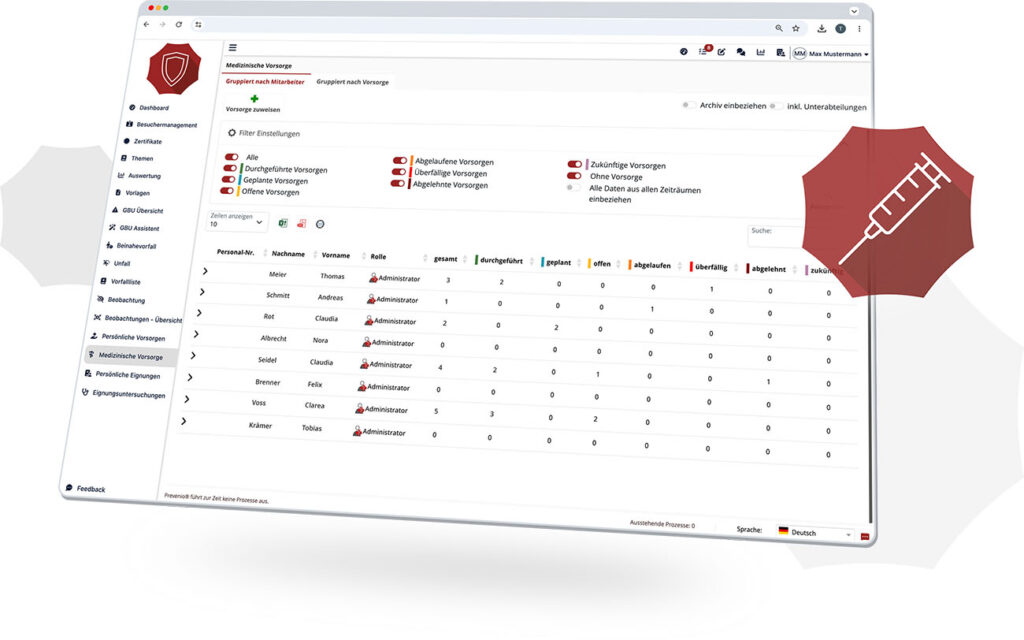1024x640 pixels.
Task: Bookmark page with the browser star icon
Action: (x=795, y=28)
